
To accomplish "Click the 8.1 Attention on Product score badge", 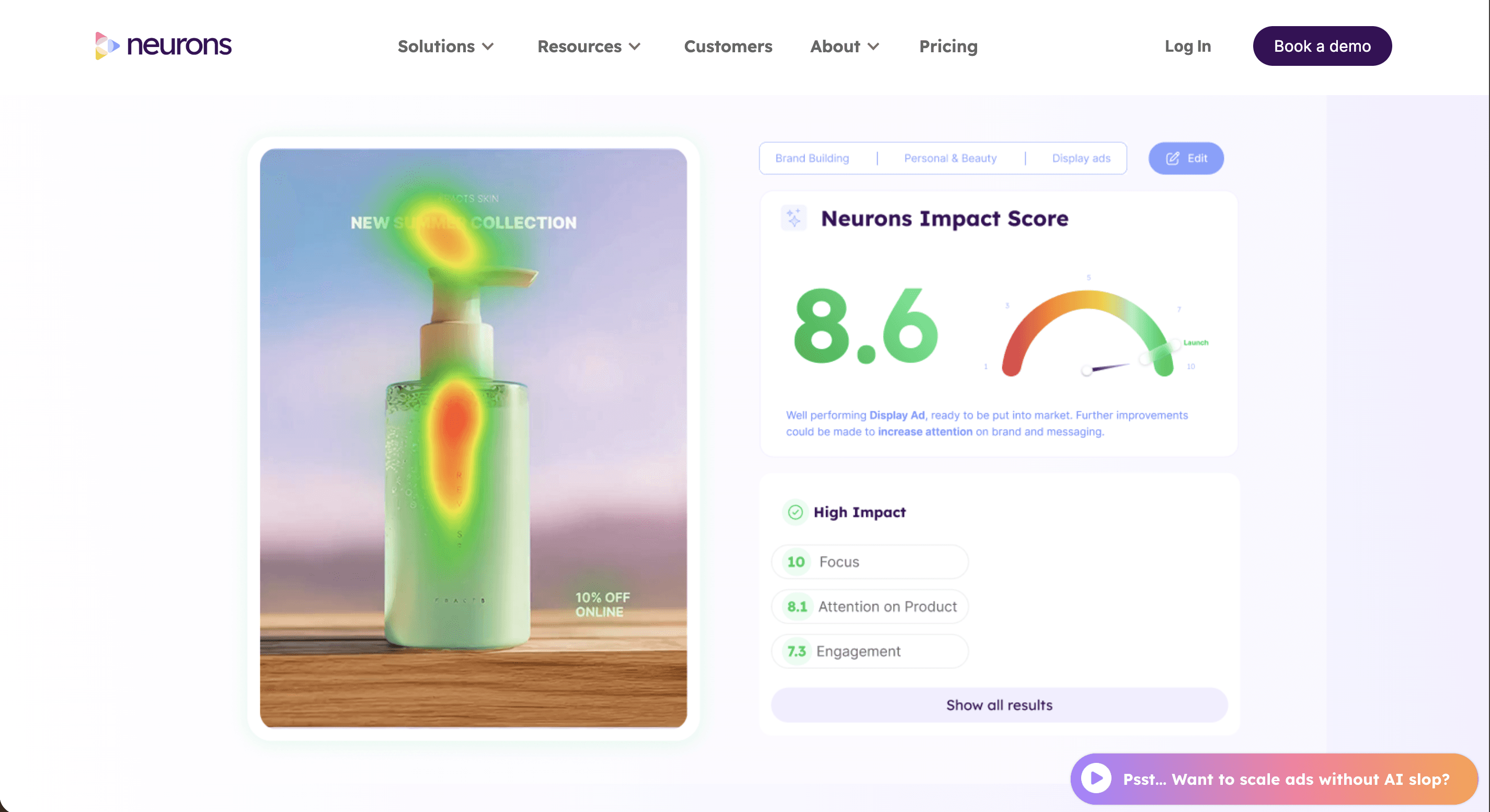I will point(798,606).
